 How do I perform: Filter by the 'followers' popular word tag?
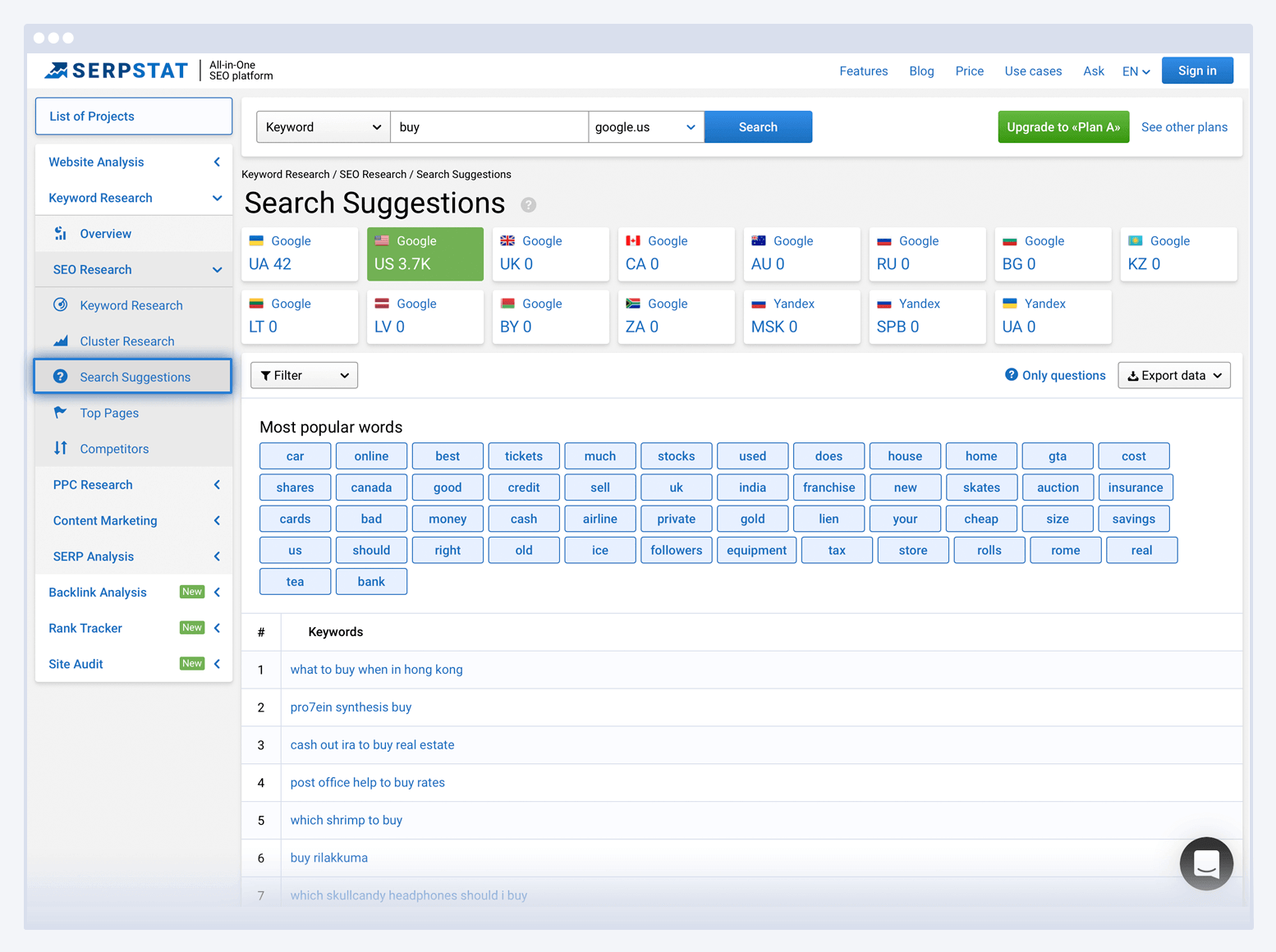coord(677,550)
